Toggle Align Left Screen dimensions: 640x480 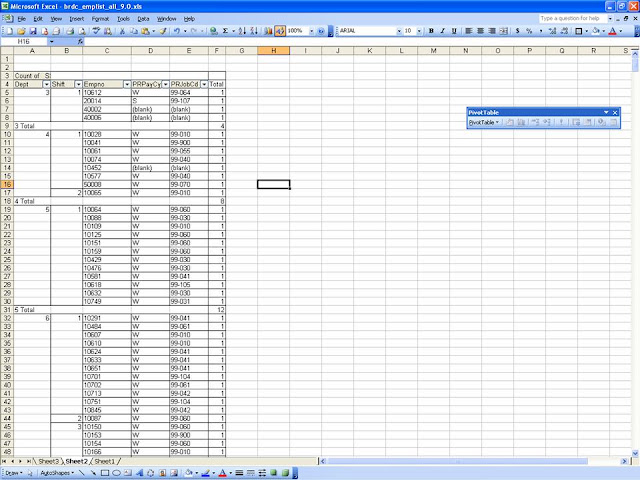tap(469, 31)
